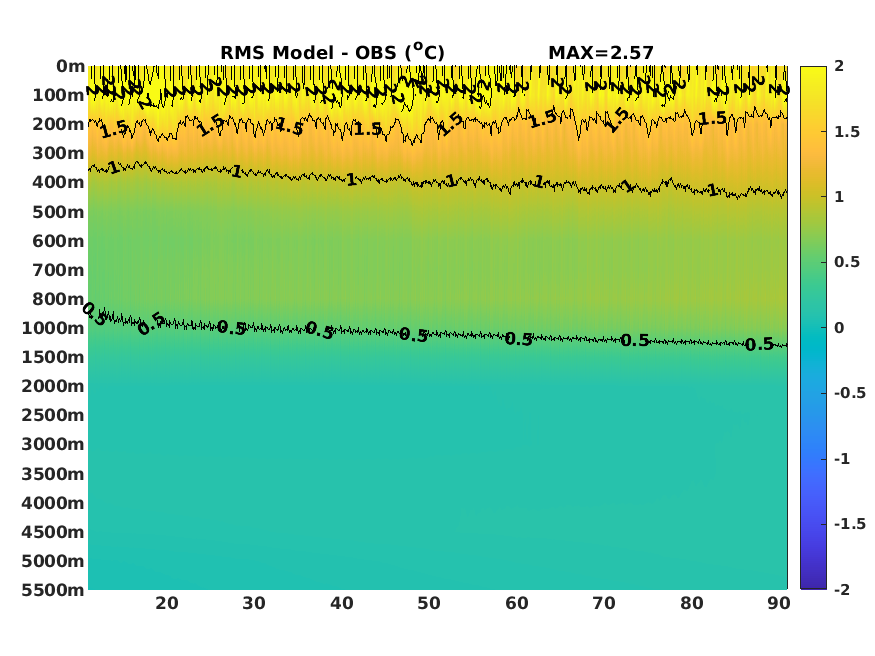Select the colorbar tick label "-2"
The image size is (875, 656).
[x=842, y=590]
